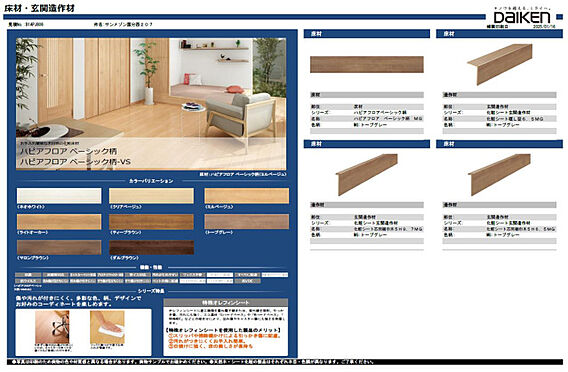Click the DAIKEN logo
This screenshot has height=372, width=568.
point(522,17)
